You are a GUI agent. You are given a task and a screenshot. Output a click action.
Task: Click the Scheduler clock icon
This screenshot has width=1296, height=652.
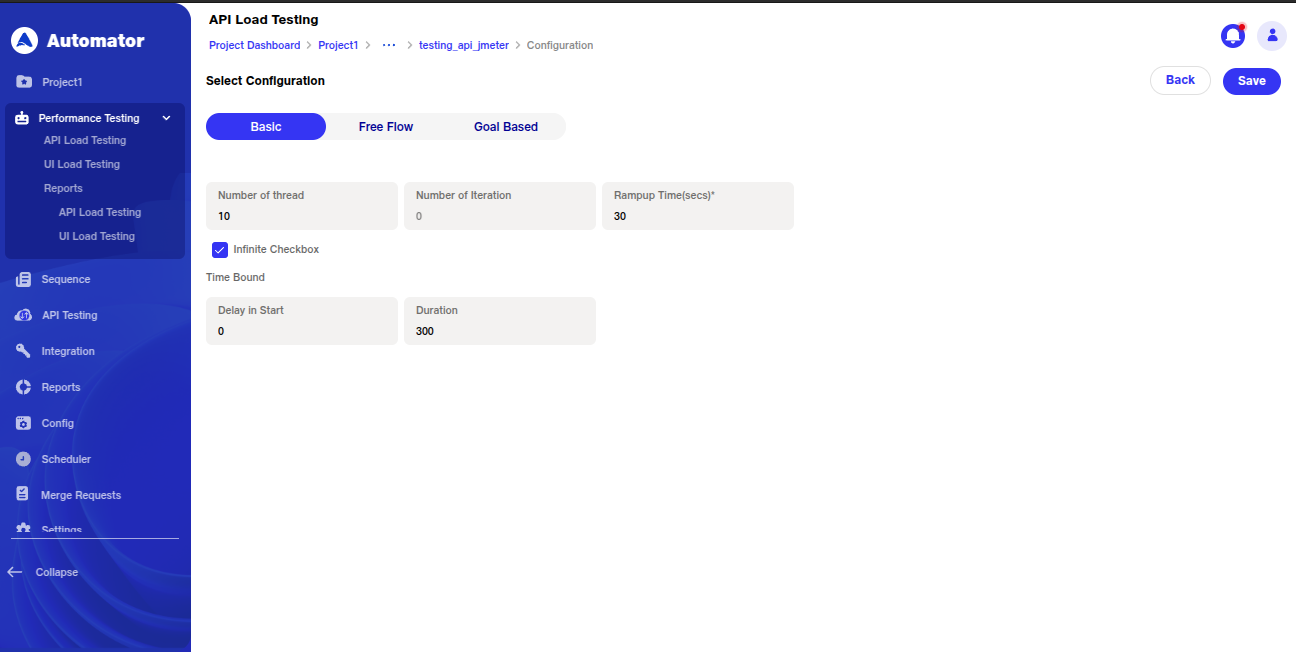[x=24, y=459]
